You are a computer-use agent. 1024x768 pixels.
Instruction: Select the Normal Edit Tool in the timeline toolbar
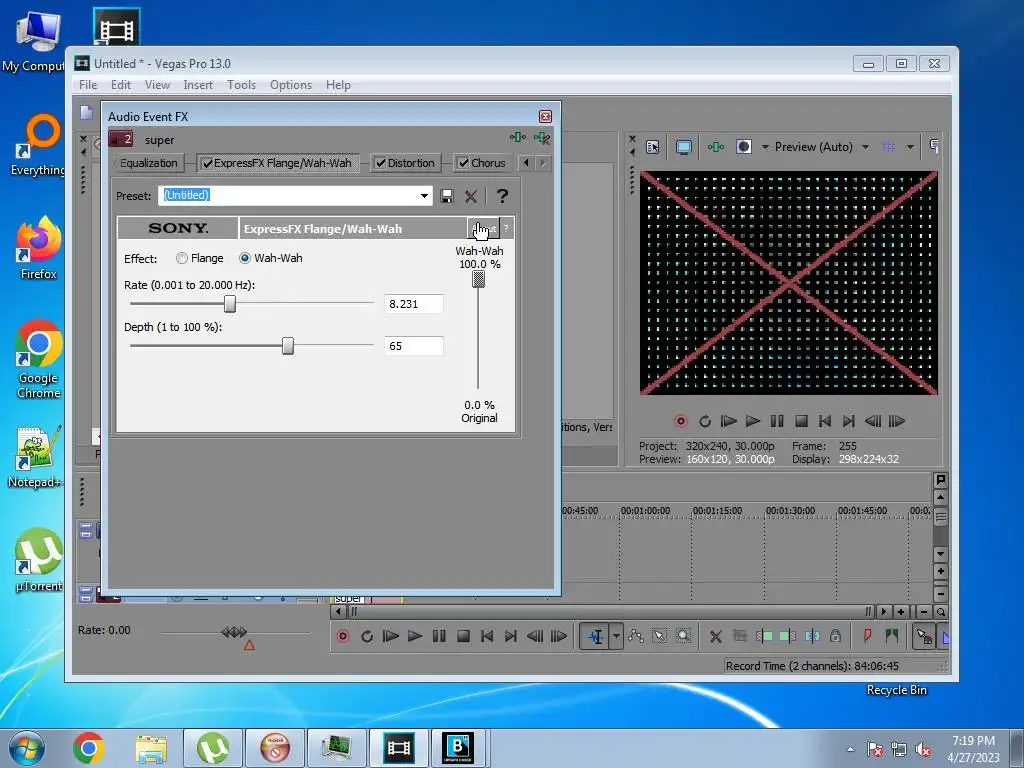[596, 636]
